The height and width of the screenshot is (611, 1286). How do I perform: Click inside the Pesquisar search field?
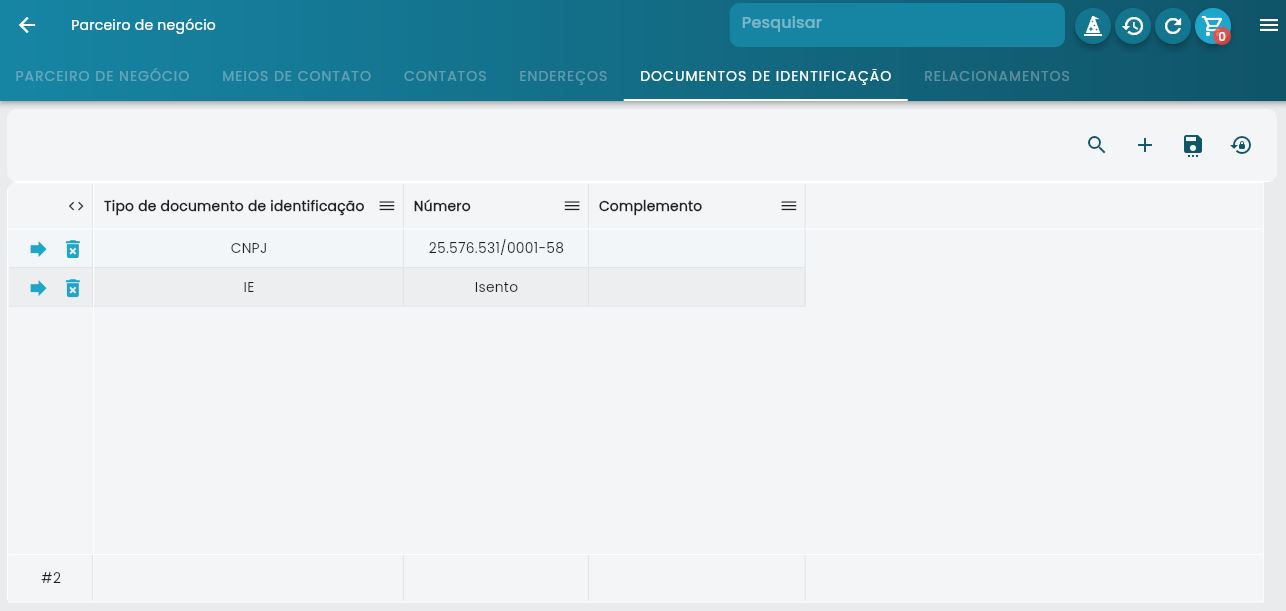coord(897,24)
